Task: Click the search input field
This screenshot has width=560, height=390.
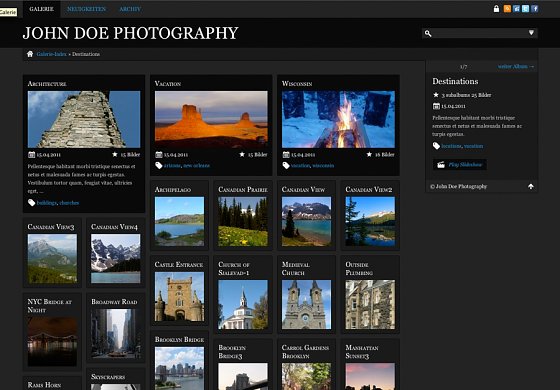Action: [x=480, y=33]
